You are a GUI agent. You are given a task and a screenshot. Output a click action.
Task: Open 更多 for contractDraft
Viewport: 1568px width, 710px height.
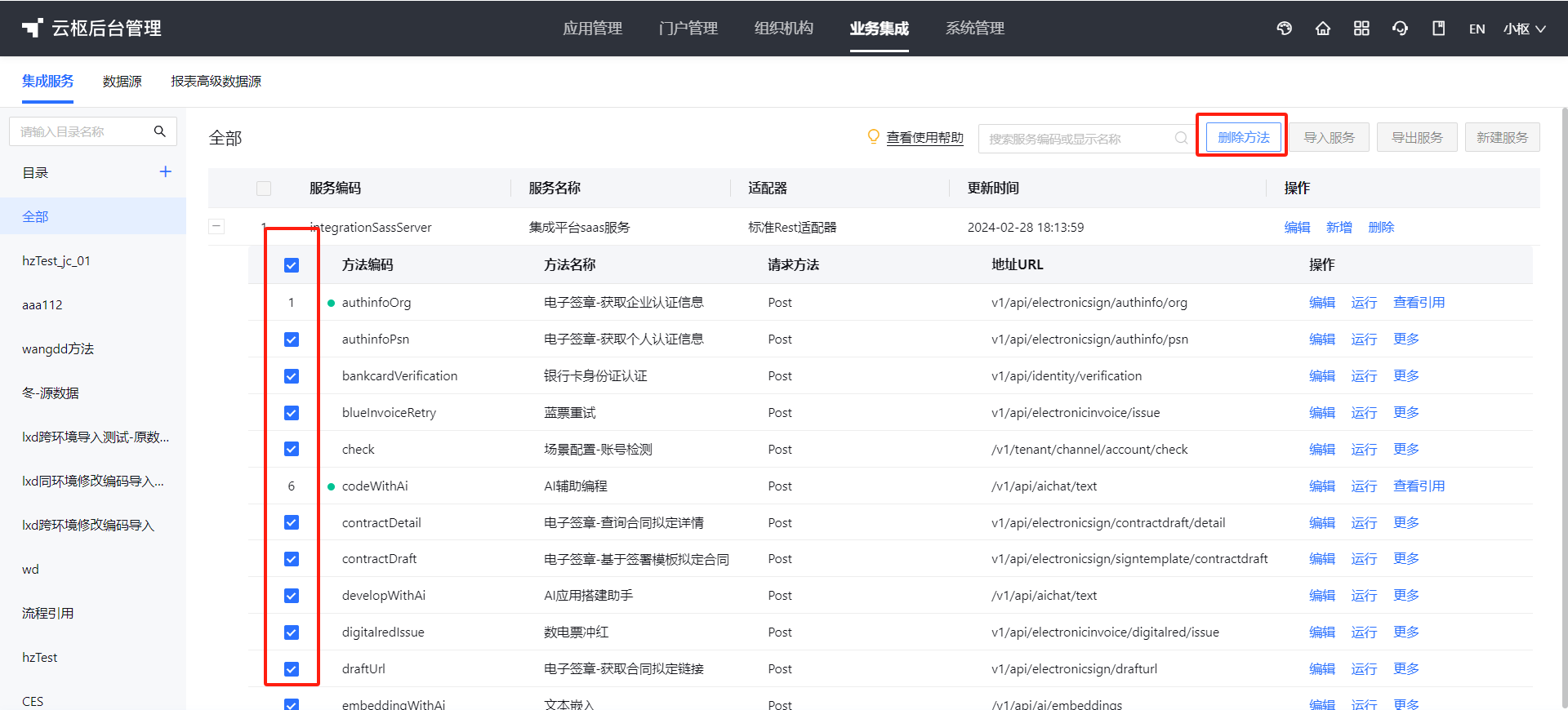pyautogui.click(x=1406, y=559)
